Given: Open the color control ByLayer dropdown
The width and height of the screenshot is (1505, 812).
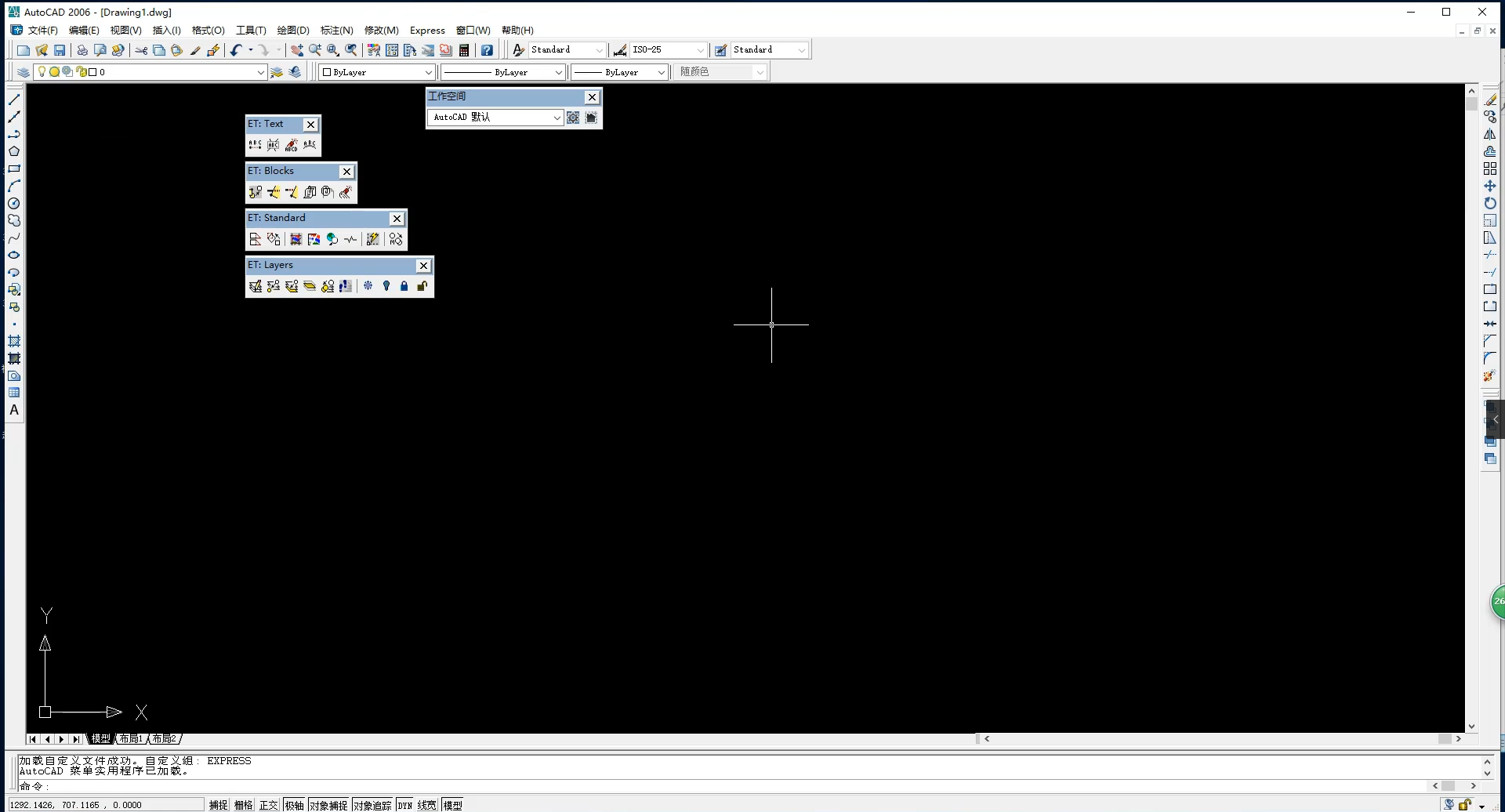Looking at the screenshot, I should [377, 72].
